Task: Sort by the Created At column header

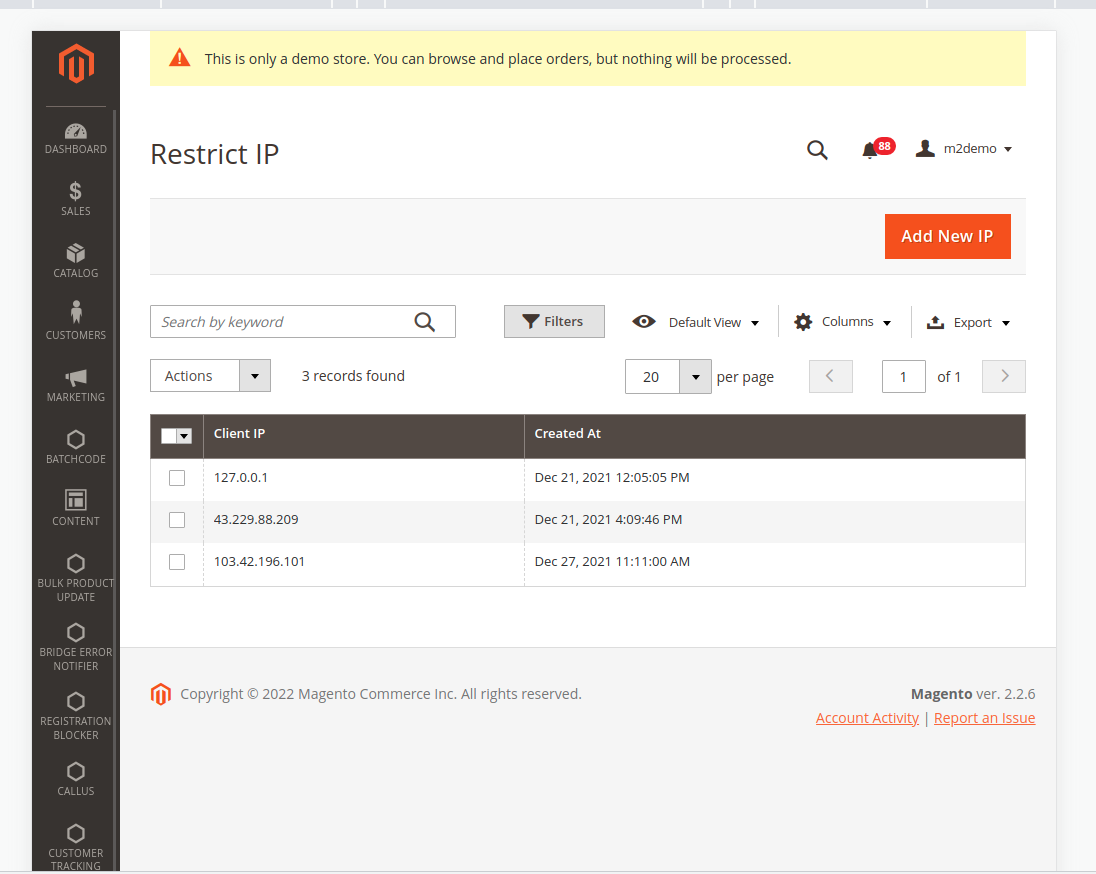Action: click(568, 434)
